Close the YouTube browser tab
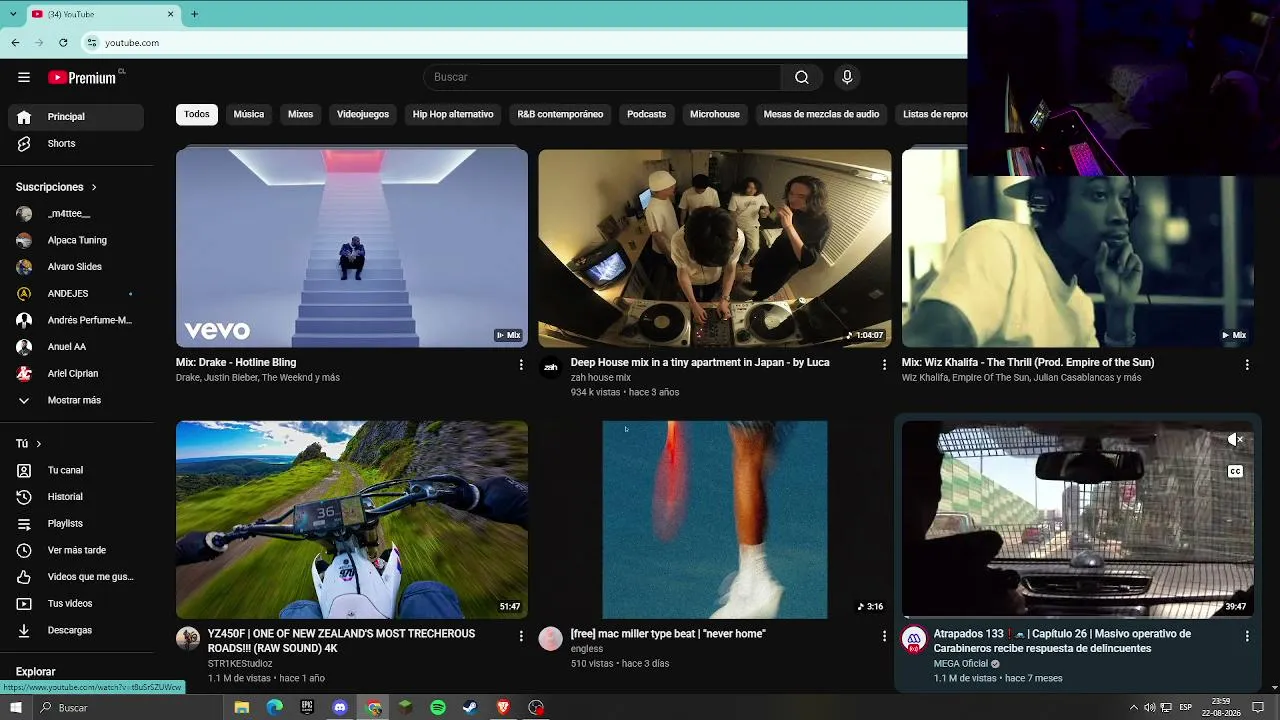 pyautogui.click(x=170, y=14)
